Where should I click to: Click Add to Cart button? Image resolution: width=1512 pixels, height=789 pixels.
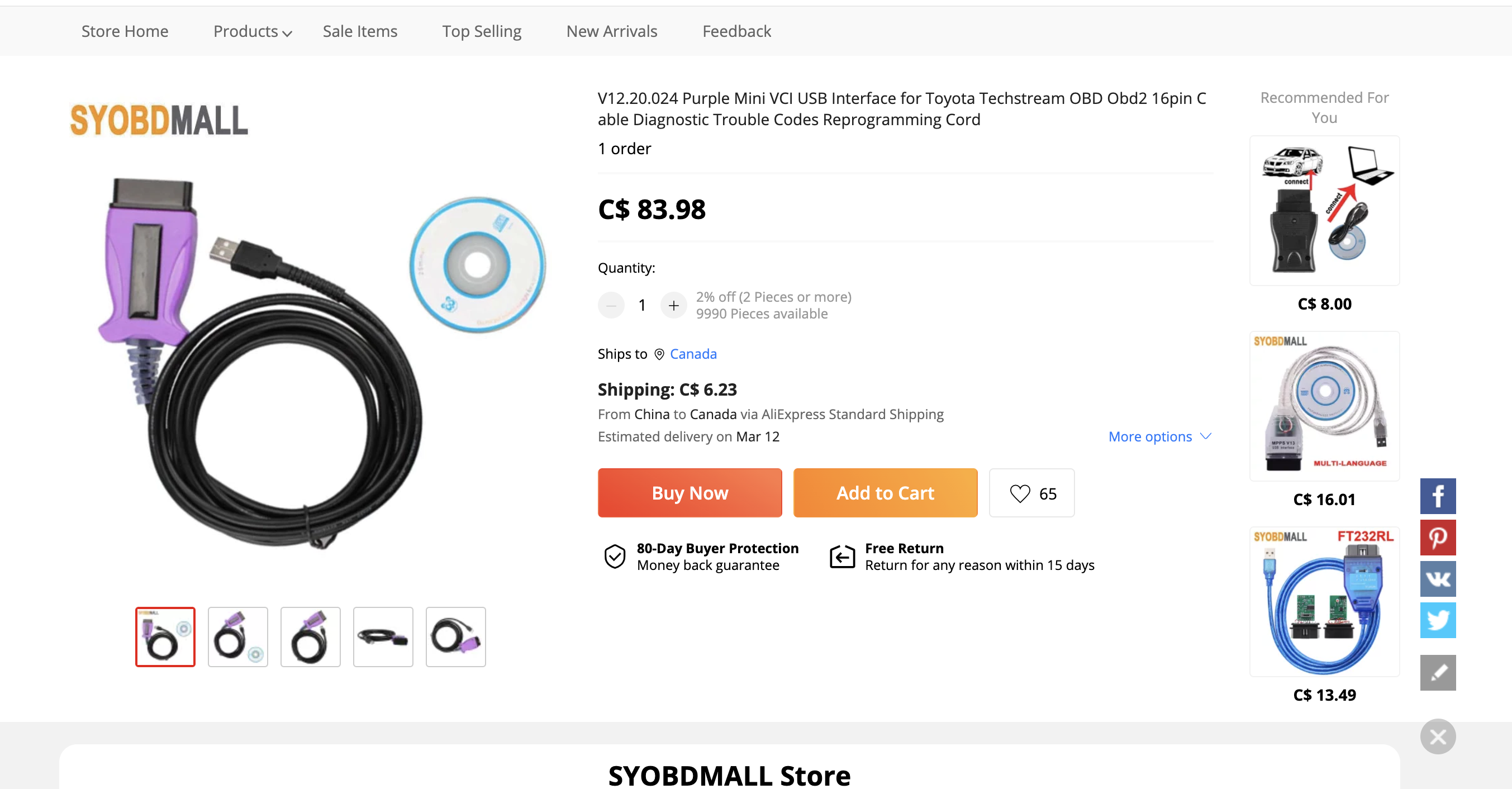[885, 493]
